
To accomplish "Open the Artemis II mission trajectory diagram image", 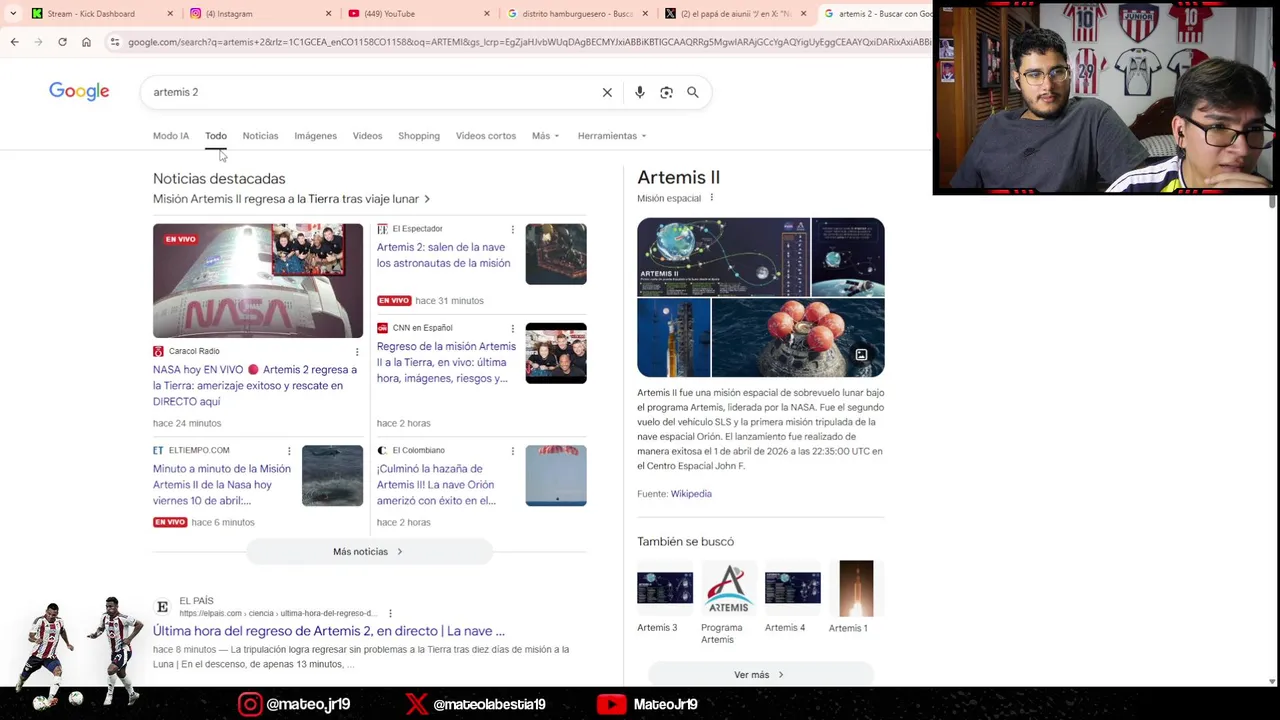I will [x=723, y=257].
